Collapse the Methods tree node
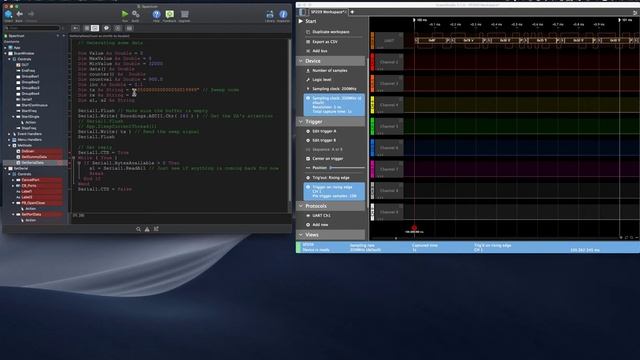This screenshot has height=360, width=640. (x=9, y=145)
